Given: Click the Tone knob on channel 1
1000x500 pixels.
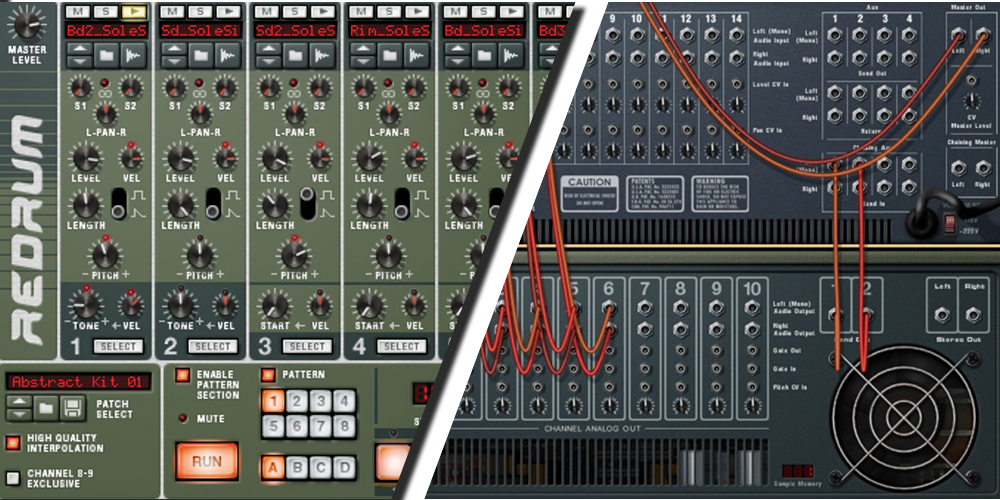Looking at the screenshot, I should coord(85,305).
